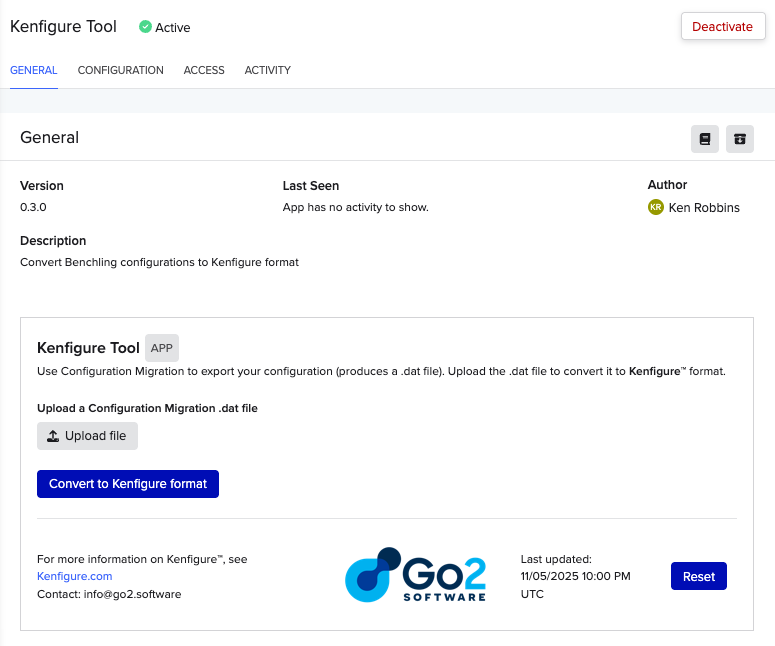This screenshot has height=646, width=775.
Task: Click the green Active status checkmark
Action: click(x=146, y=27)
